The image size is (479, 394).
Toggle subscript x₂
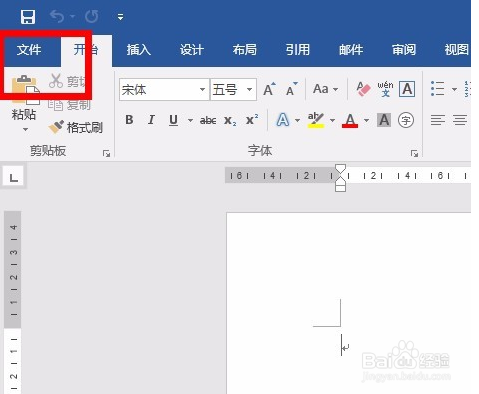(x=230, y=120)
